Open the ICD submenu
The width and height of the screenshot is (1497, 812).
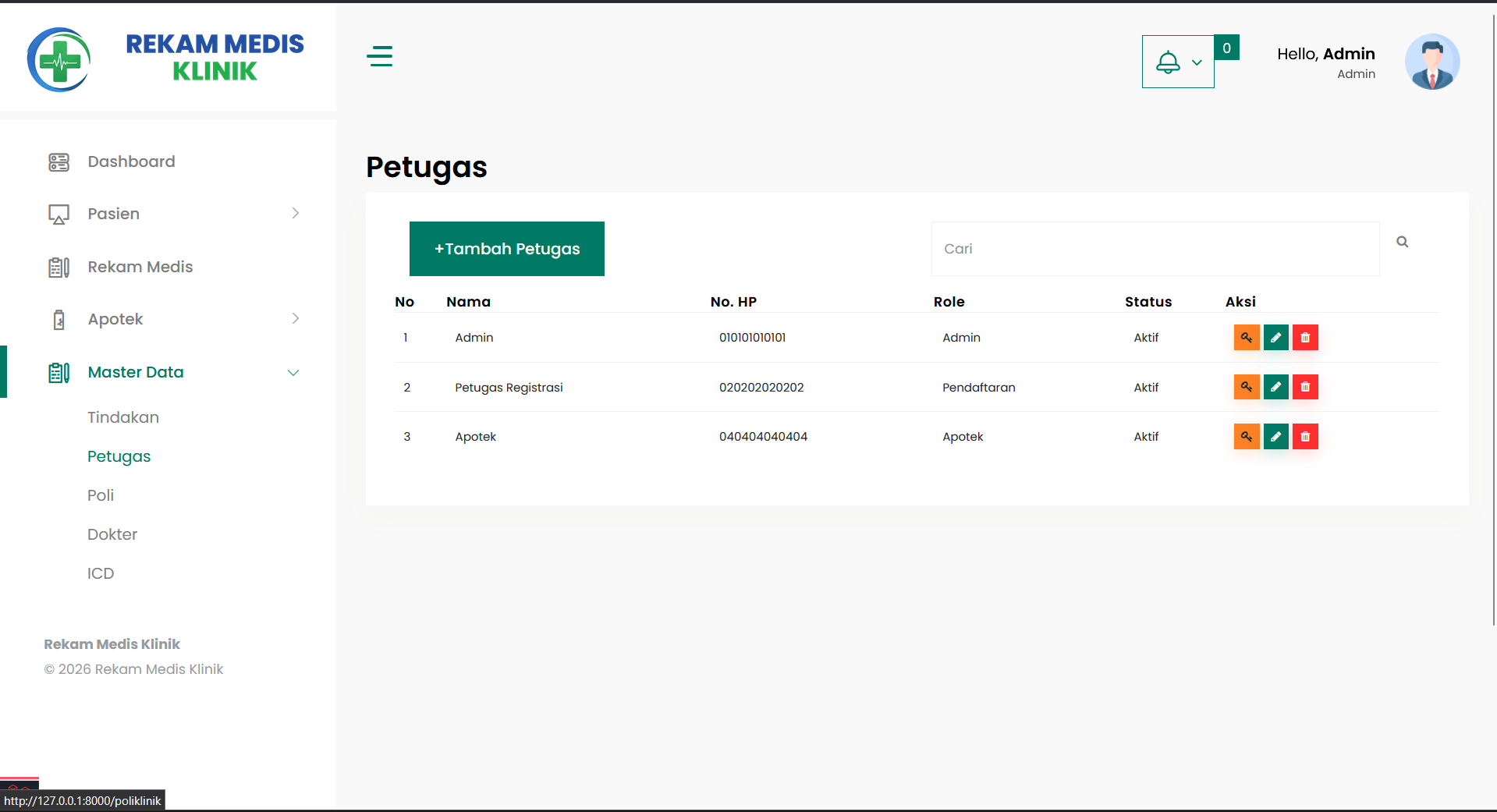click(x=101, y=573)
